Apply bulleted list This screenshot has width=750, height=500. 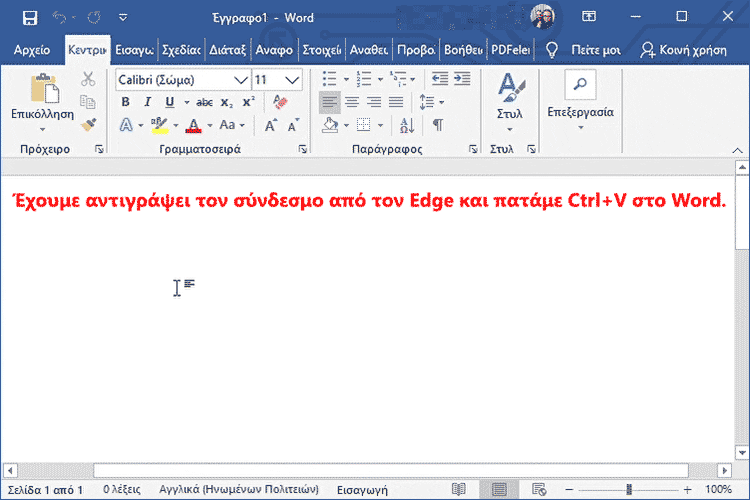[x=330, y=79]
